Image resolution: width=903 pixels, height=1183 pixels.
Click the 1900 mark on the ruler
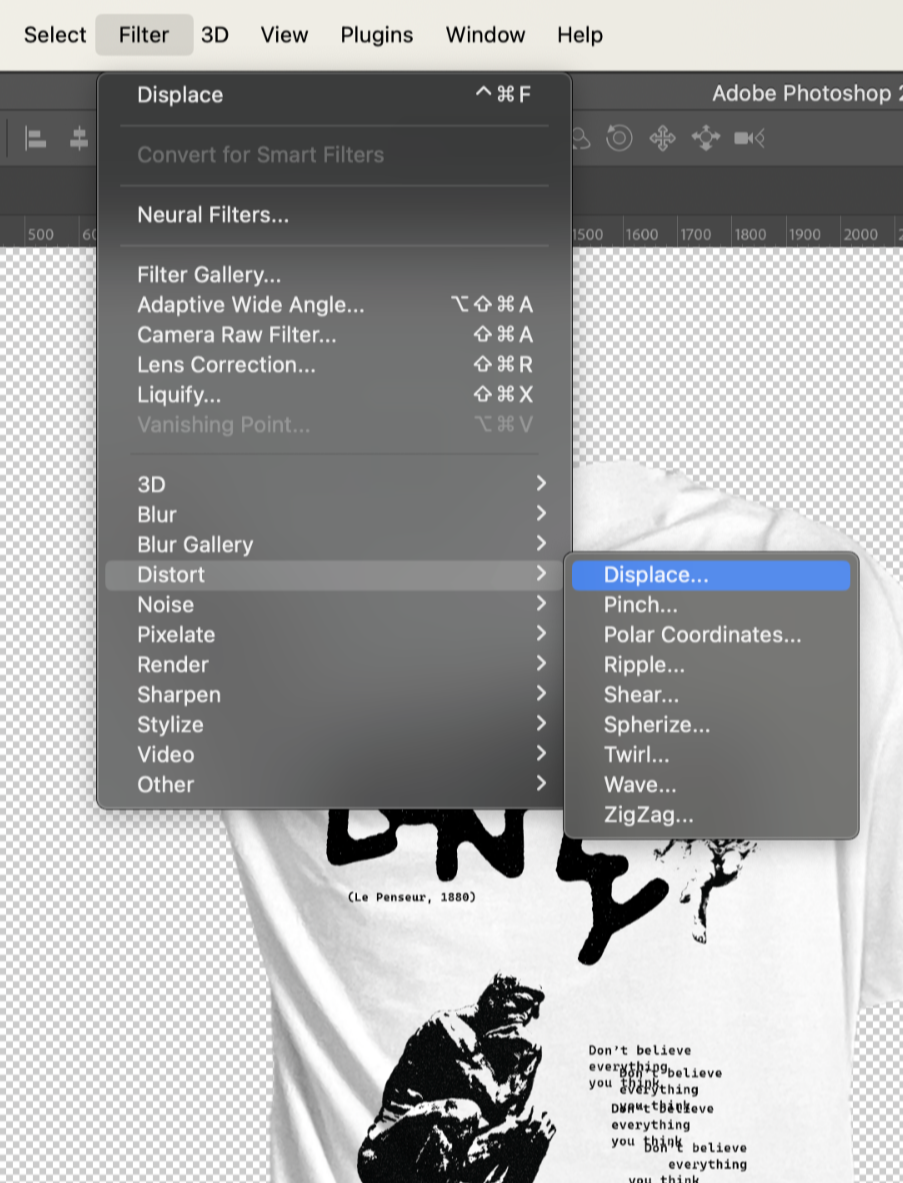coord(804,235)
